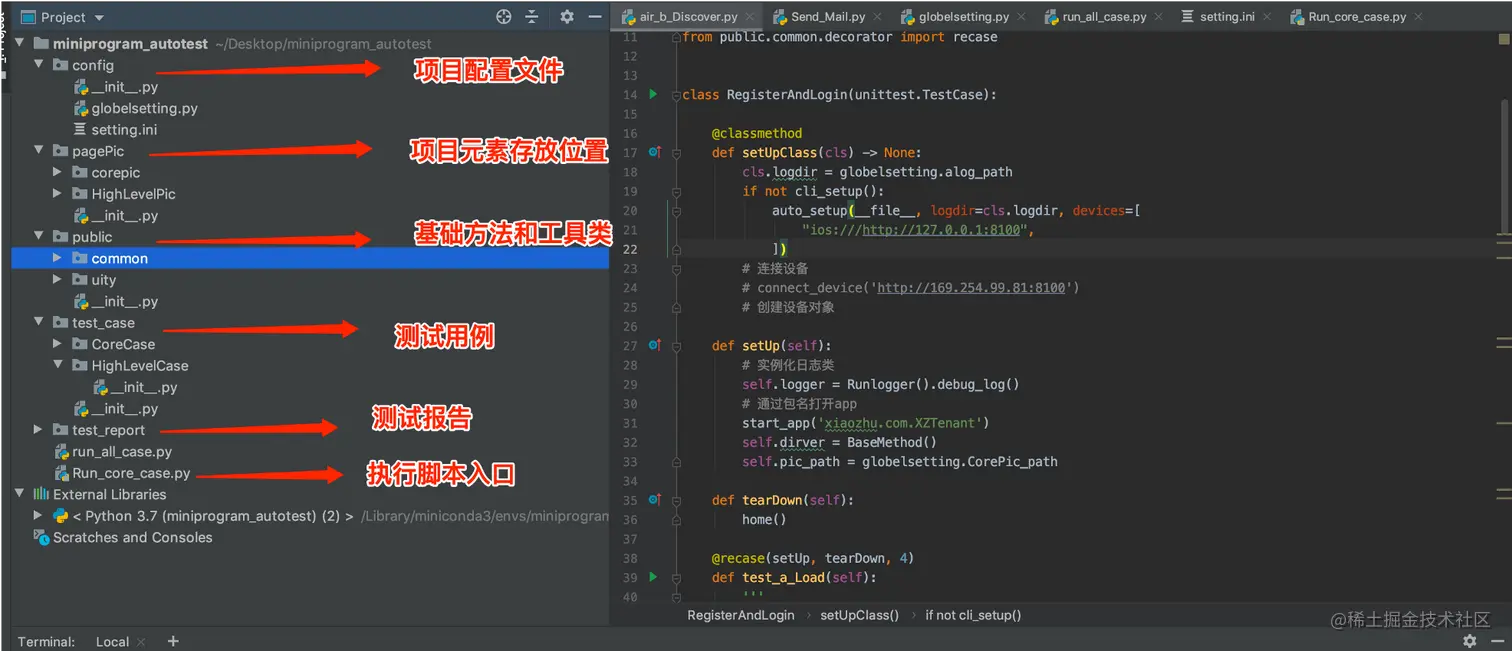Click the Terminal: panel label

pos(46,642)
